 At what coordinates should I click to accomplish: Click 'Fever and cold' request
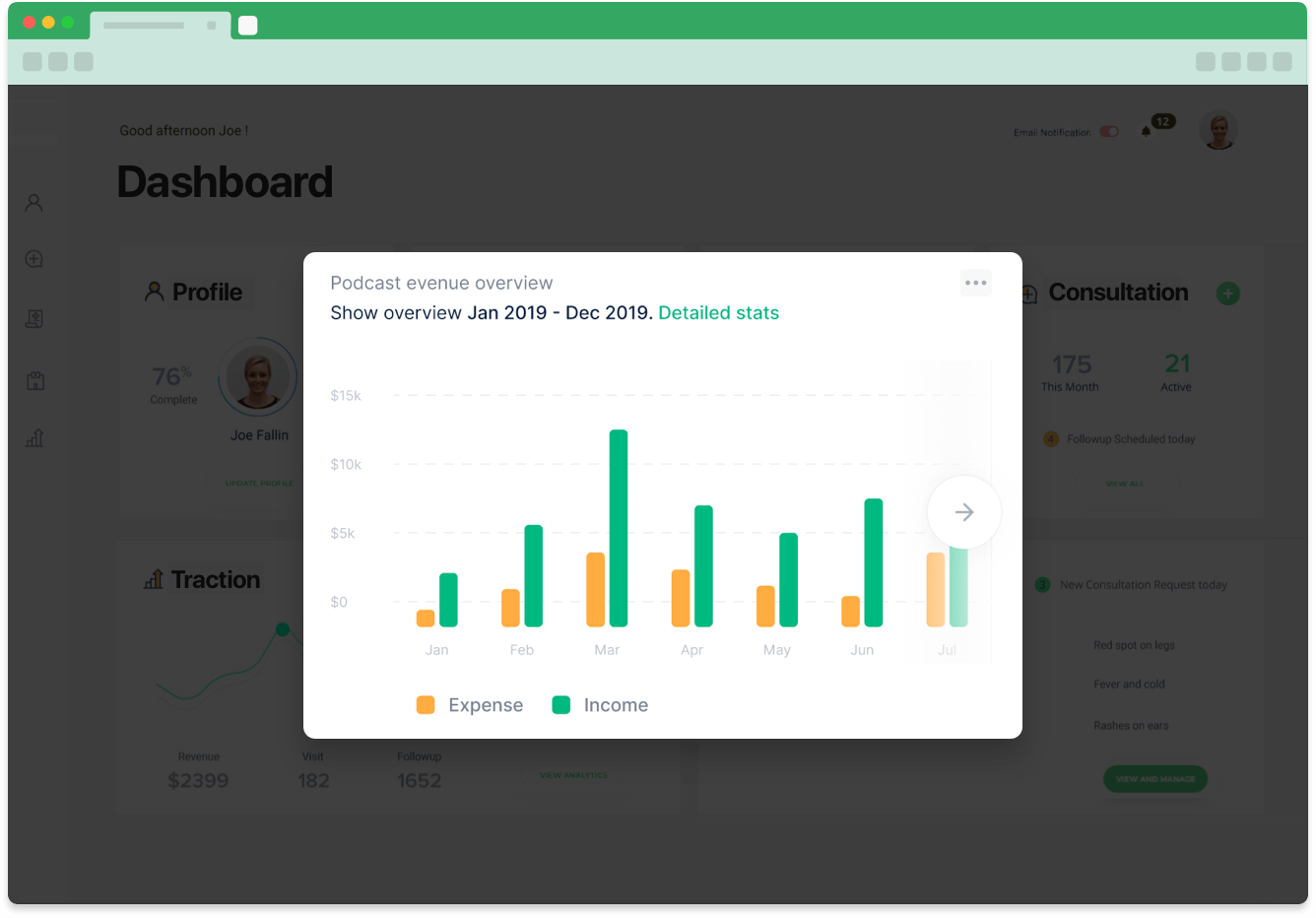click(x=1129, y=684)
